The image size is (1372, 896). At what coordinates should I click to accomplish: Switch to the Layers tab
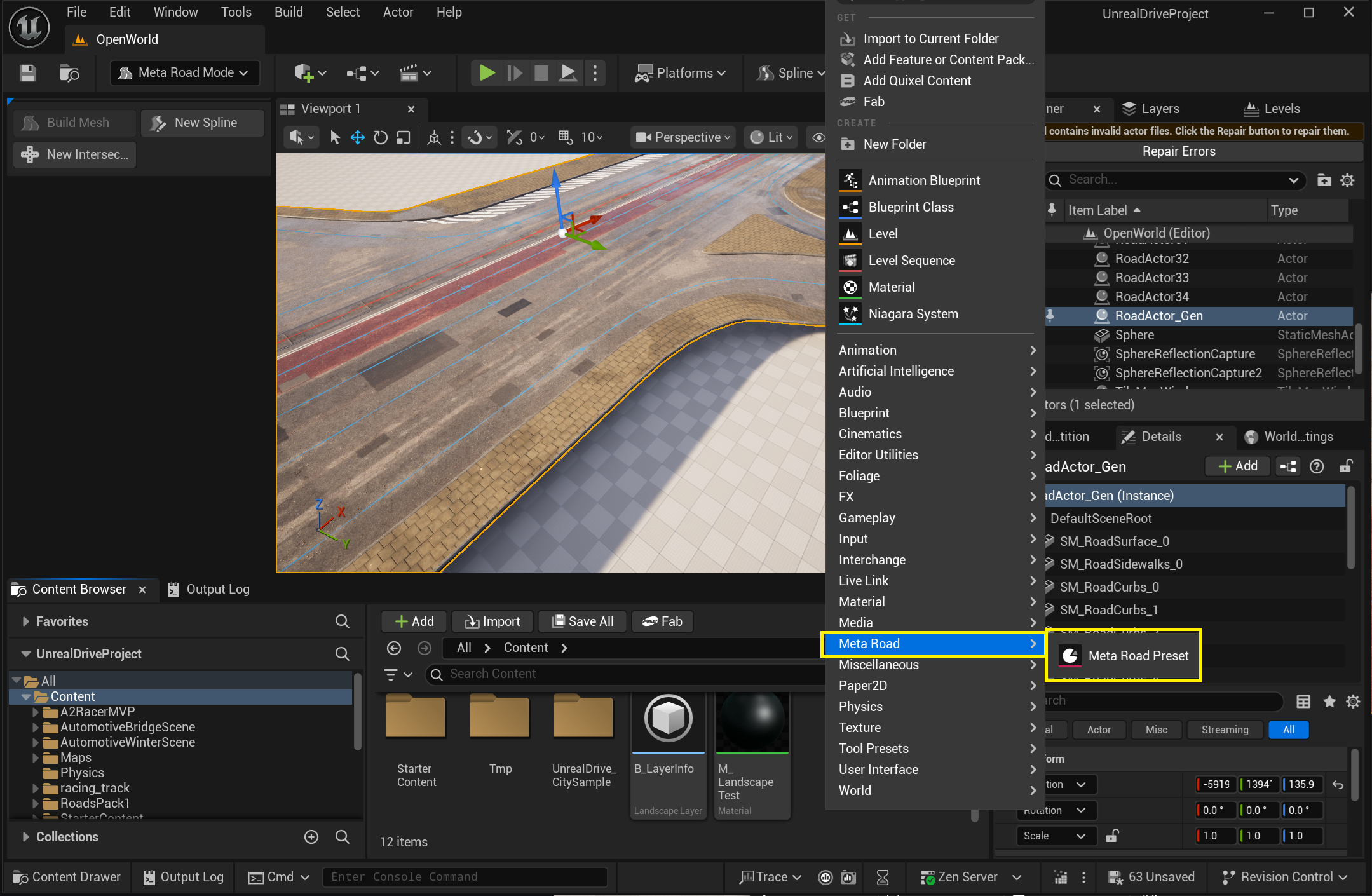pyautogui.click(x=1151, y=109)
